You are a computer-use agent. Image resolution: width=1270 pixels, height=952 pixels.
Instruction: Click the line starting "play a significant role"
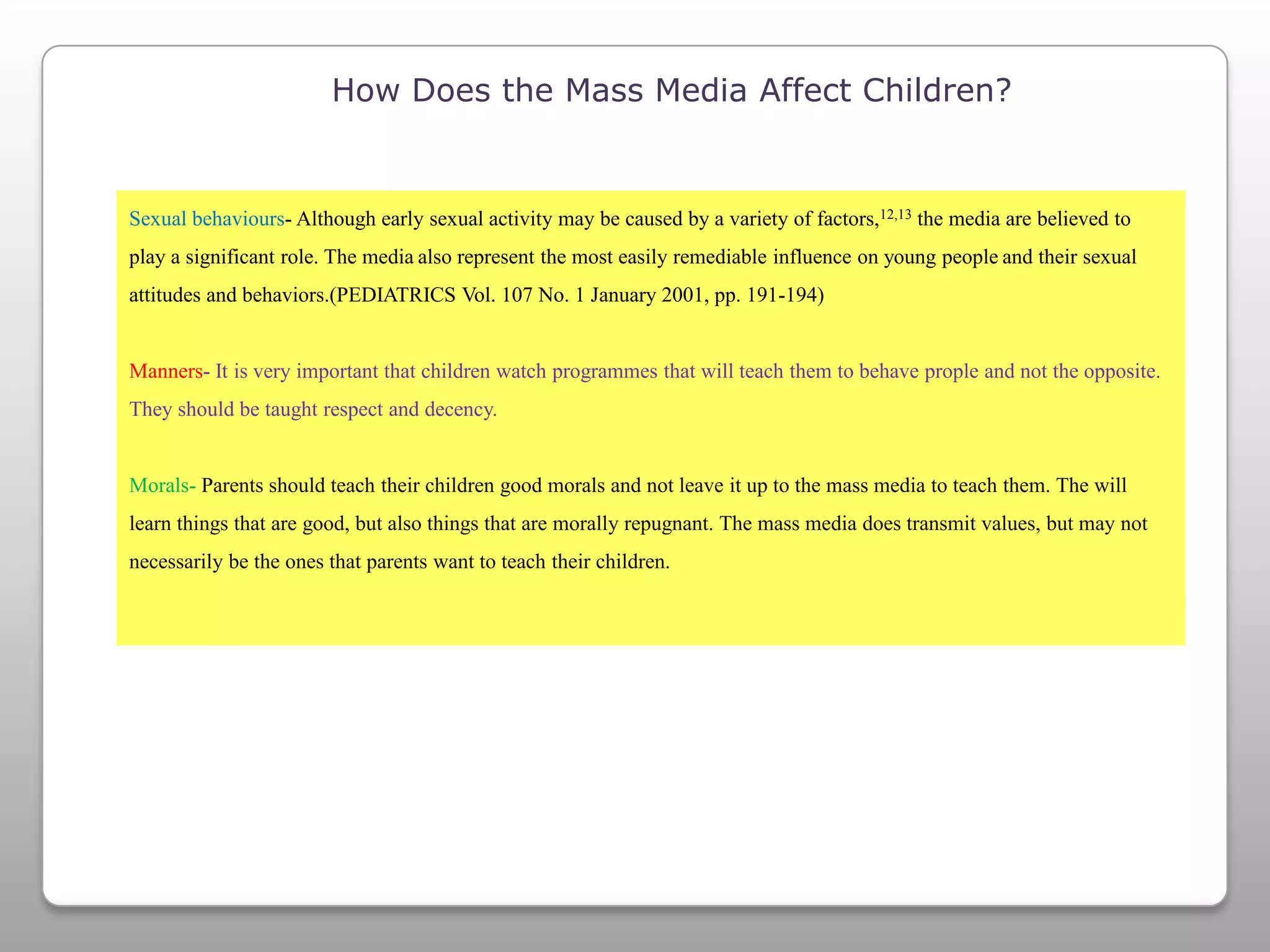point(633,257)
